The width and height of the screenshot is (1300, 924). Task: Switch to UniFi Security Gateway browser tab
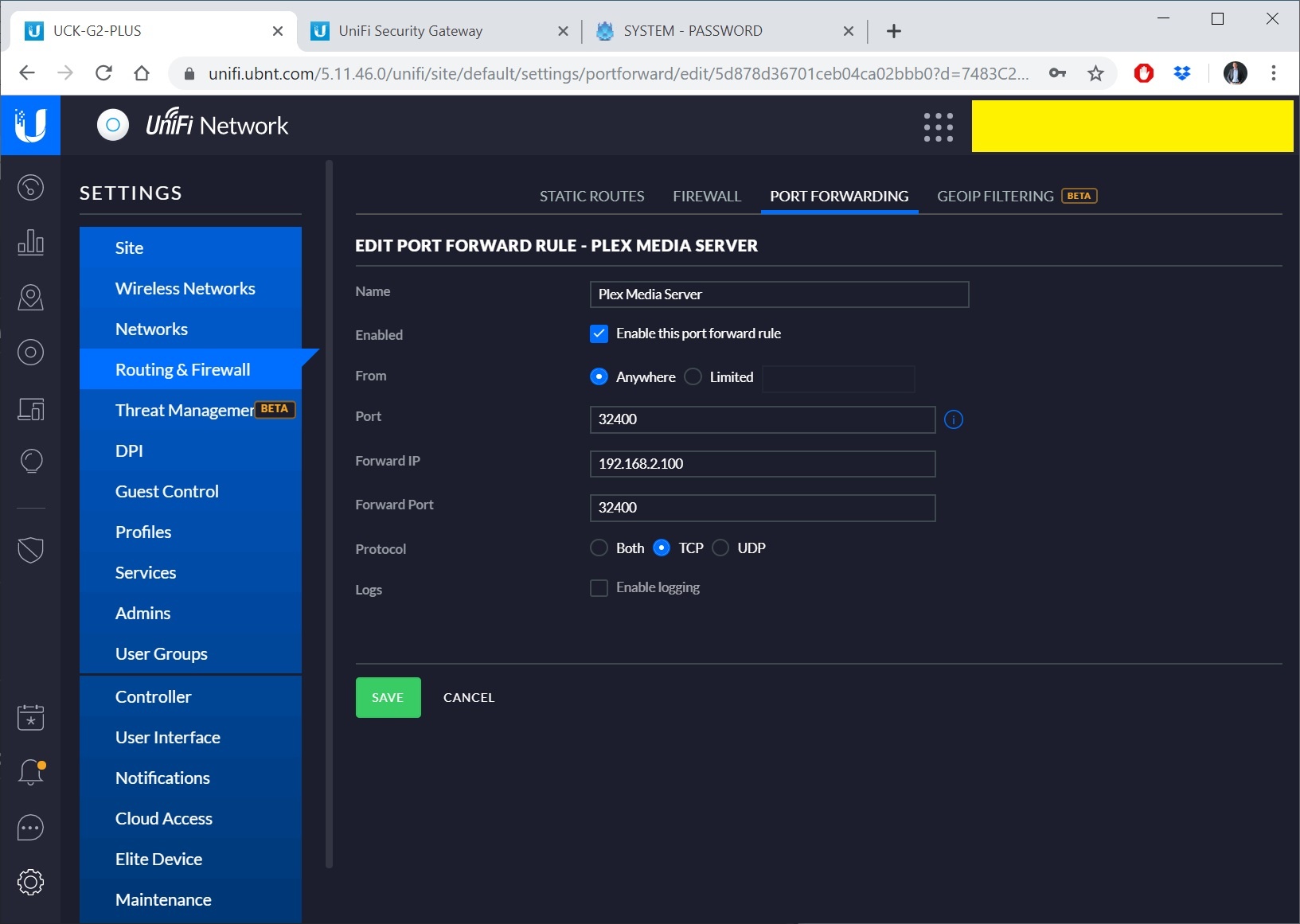pyautogui.click(x=439, y=31)
